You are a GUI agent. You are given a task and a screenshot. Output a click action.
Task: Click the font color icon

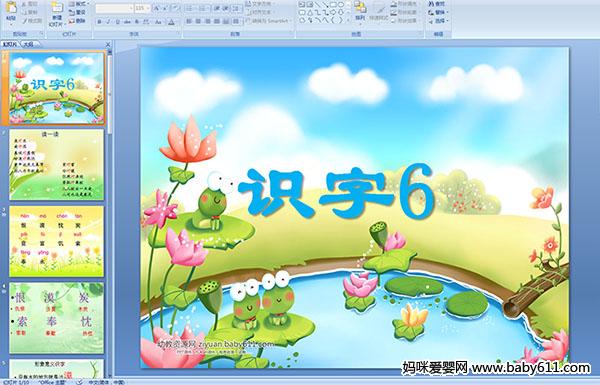click(171, 22)
